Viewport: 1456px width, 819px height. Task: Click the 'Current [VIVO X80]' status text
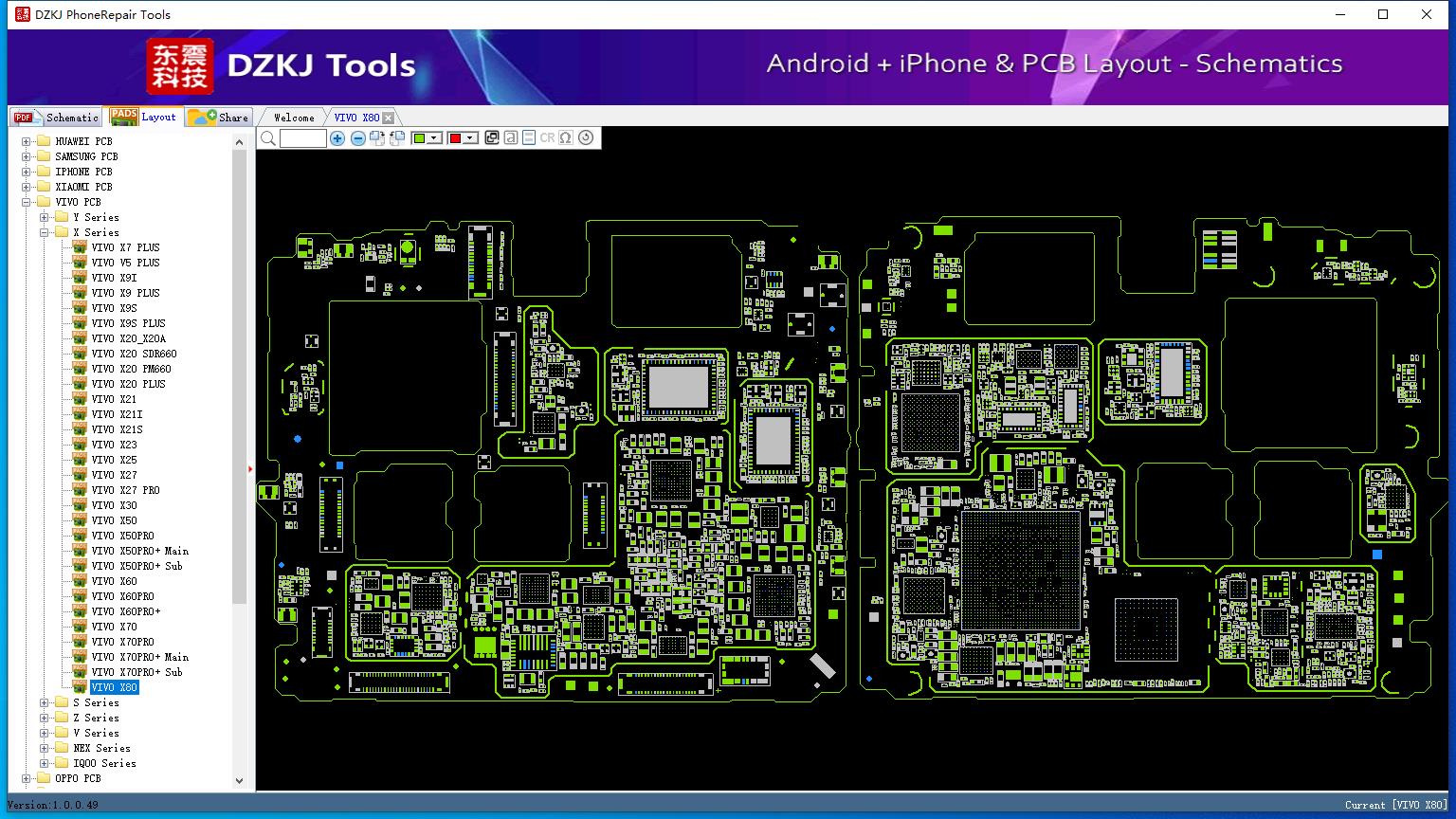1396,805
